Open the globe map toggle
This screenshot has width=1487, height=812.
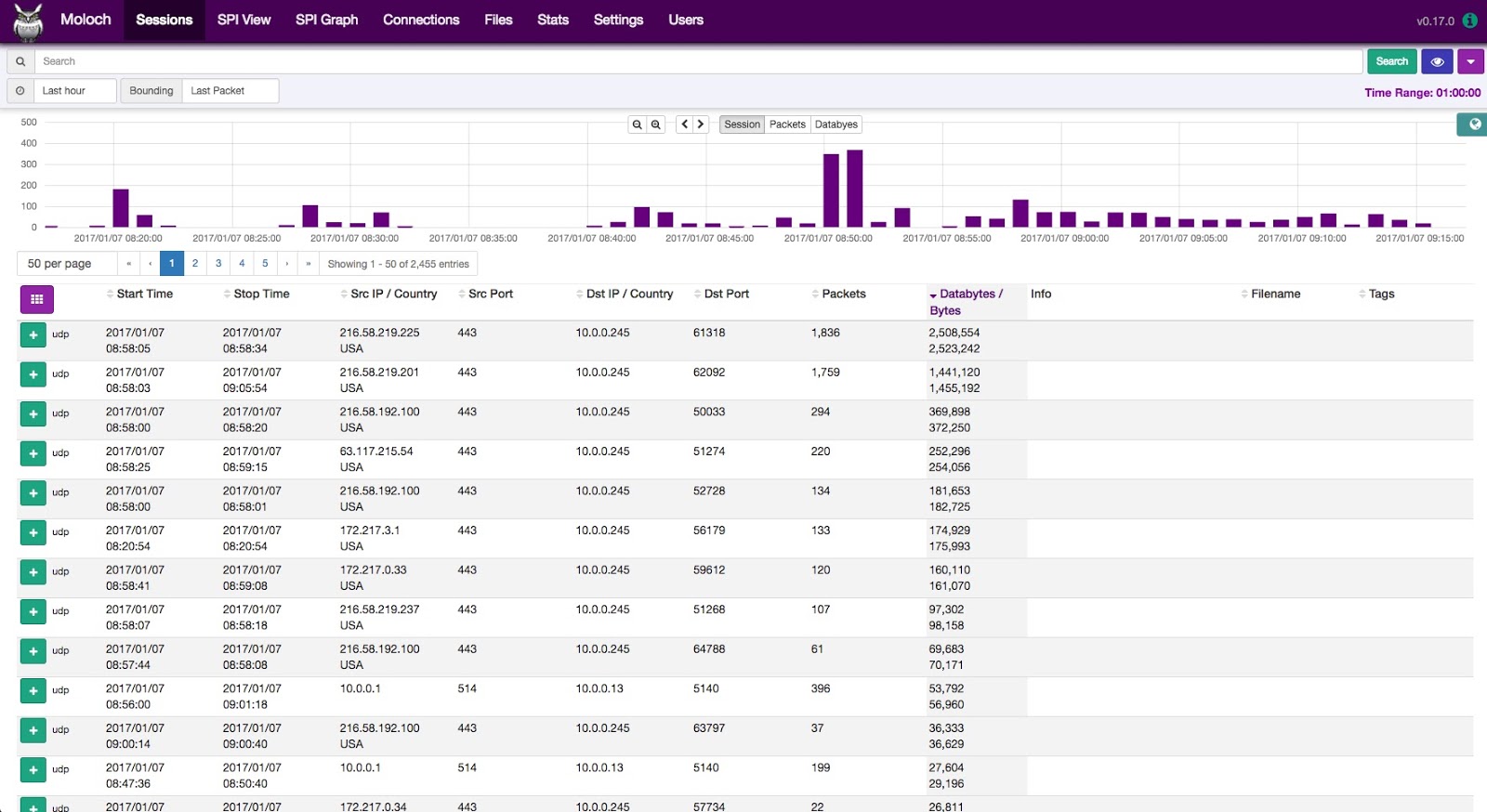pyautogui.click(x=1474, y=124)
